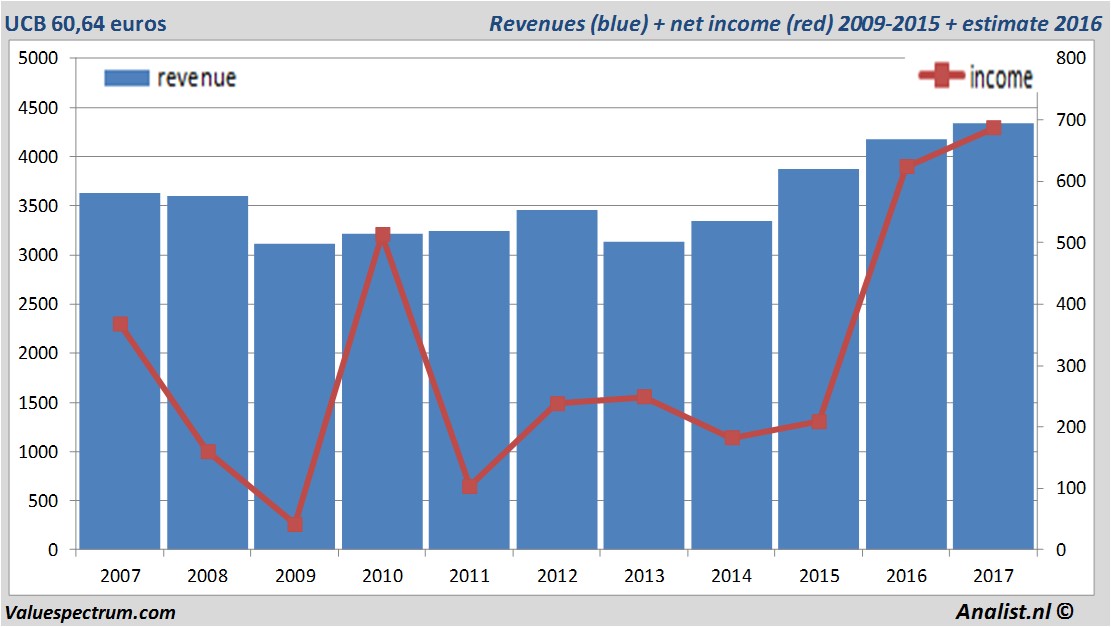This screenshot has width=1111, height=627.
Task: Select the 2000 revenue axis value
Action: tap(38, 353)
